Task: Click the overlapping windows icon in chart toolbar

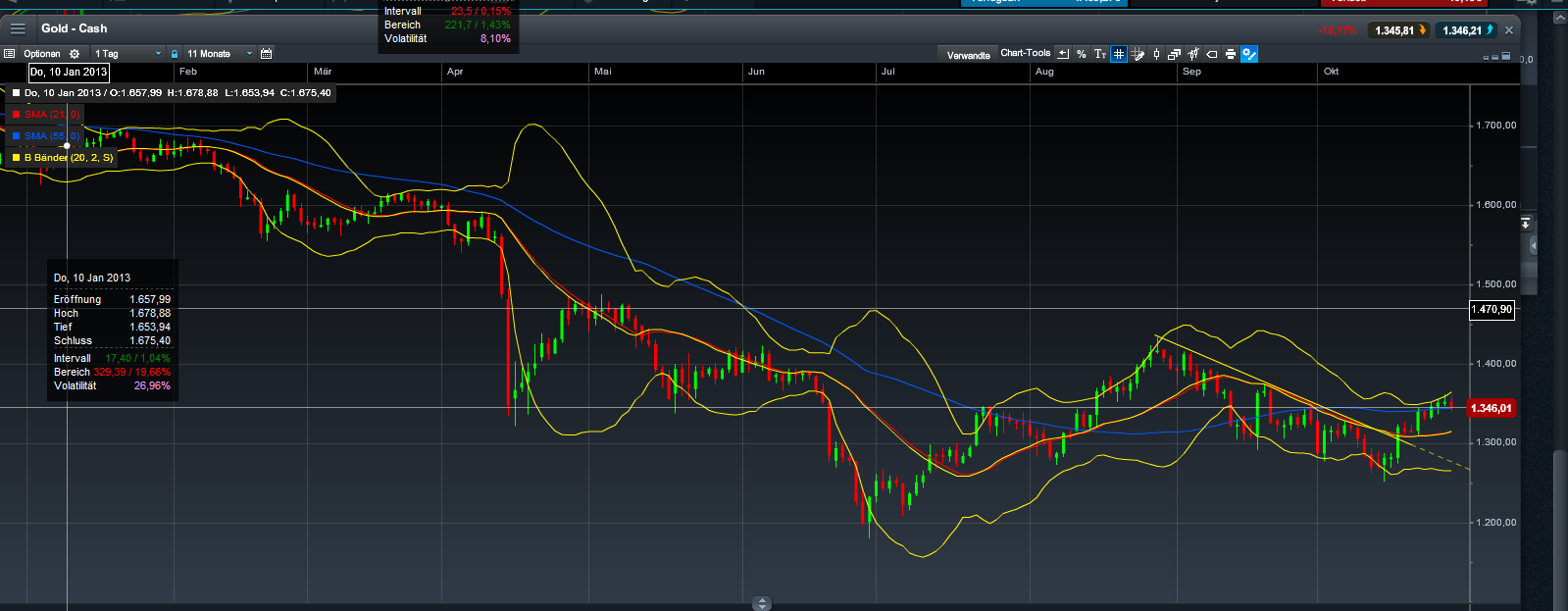Action: (1174, 54)
